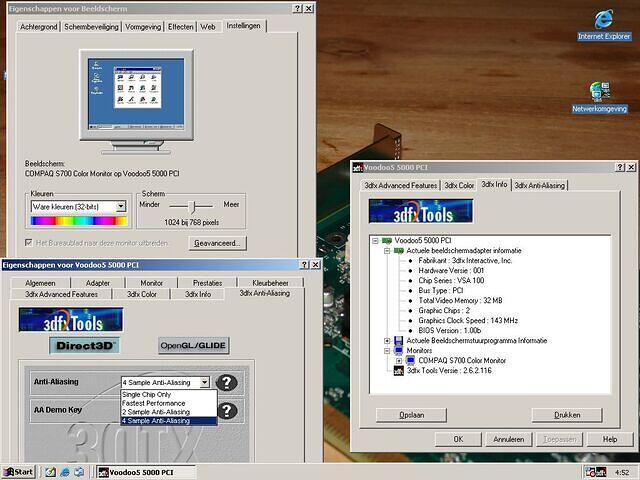The width and height of the screenshot is (640, 480).
Task: Switch to Prestaties tab
Action: [x=207, y=283]
